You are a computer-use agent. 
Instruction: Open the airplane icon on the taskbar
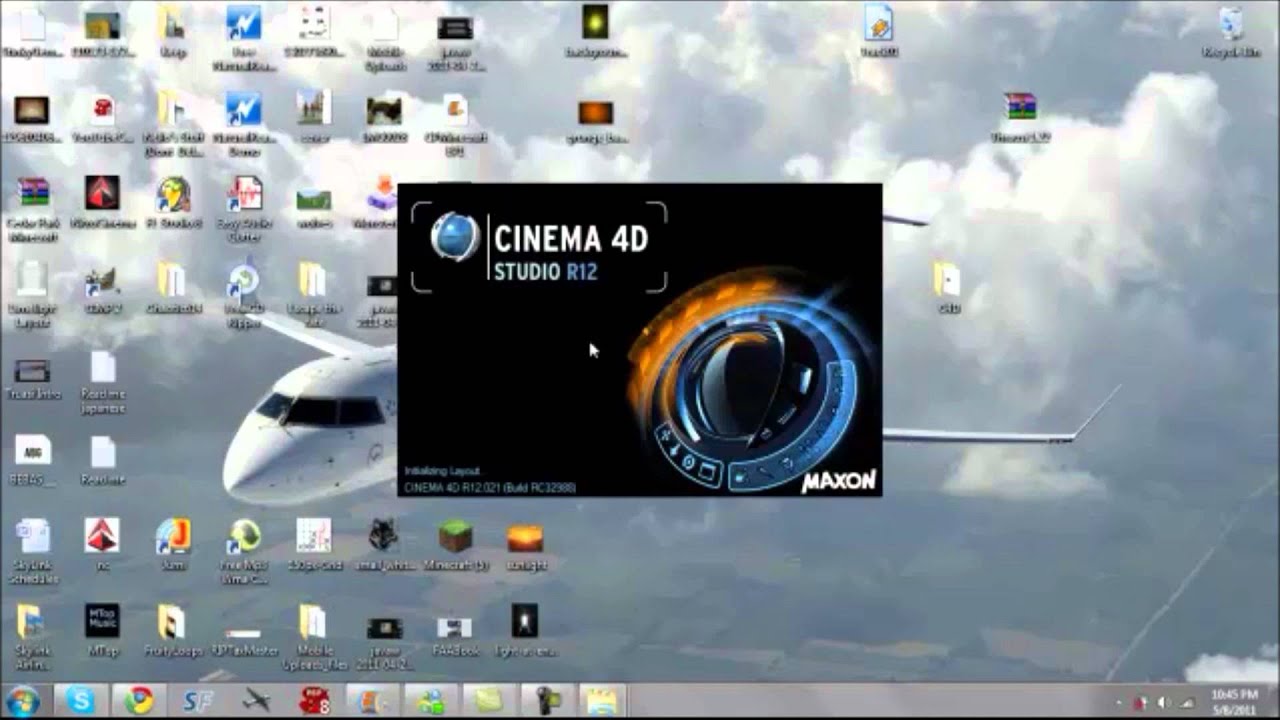click(256, 701)
